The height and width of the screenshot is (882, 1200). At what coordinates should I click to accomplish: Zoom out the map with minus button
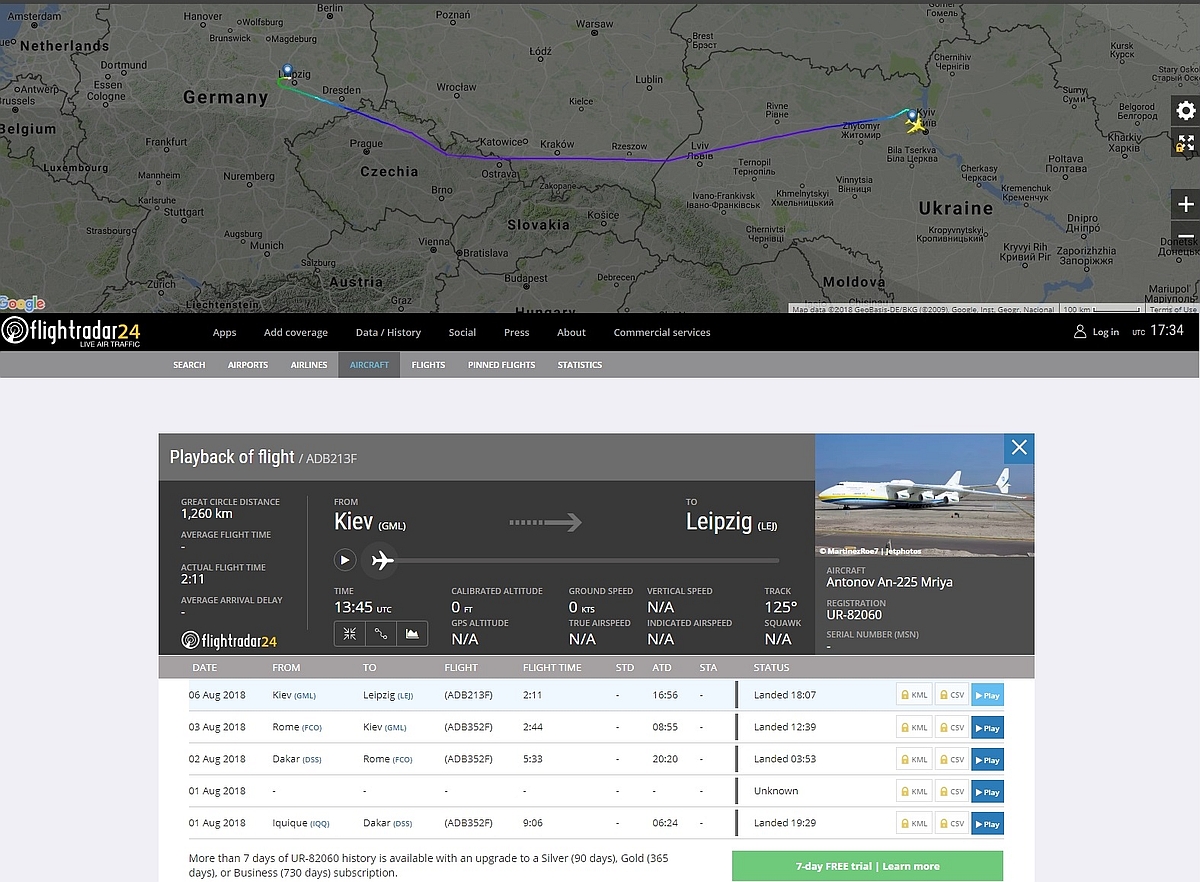point(1186,237)
